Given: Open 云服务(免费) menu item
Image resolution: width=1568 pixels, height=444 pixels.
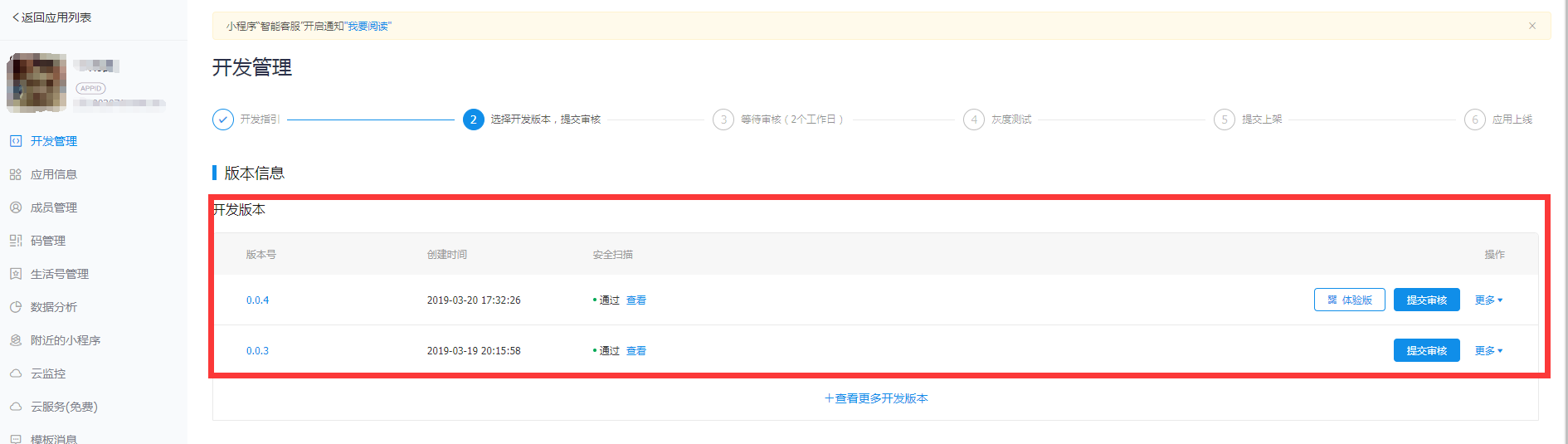Looking at the screenshot, I should point(64,407).
